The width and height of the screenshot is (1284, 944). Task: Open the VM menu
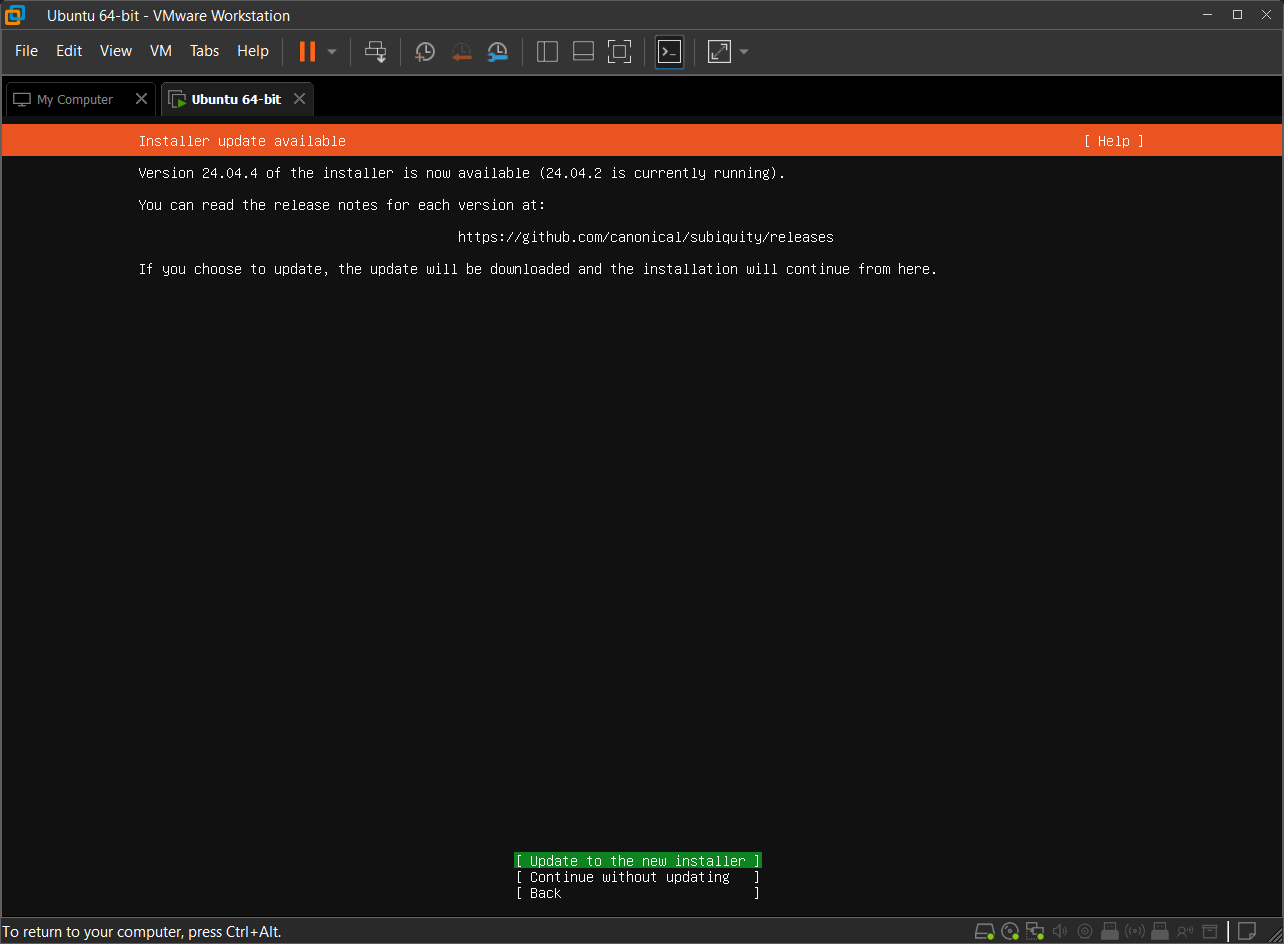160,51
